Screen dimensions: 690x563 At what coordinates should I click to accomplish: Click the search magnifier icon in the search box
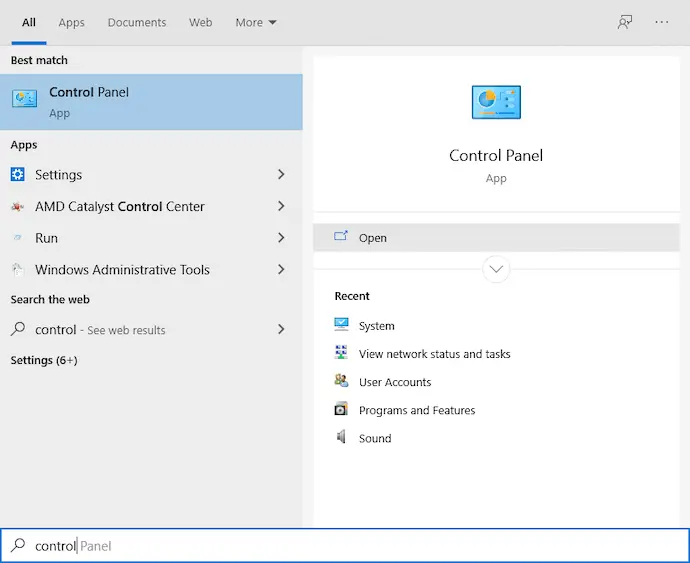pyautogui.click(x=18, y=545)
